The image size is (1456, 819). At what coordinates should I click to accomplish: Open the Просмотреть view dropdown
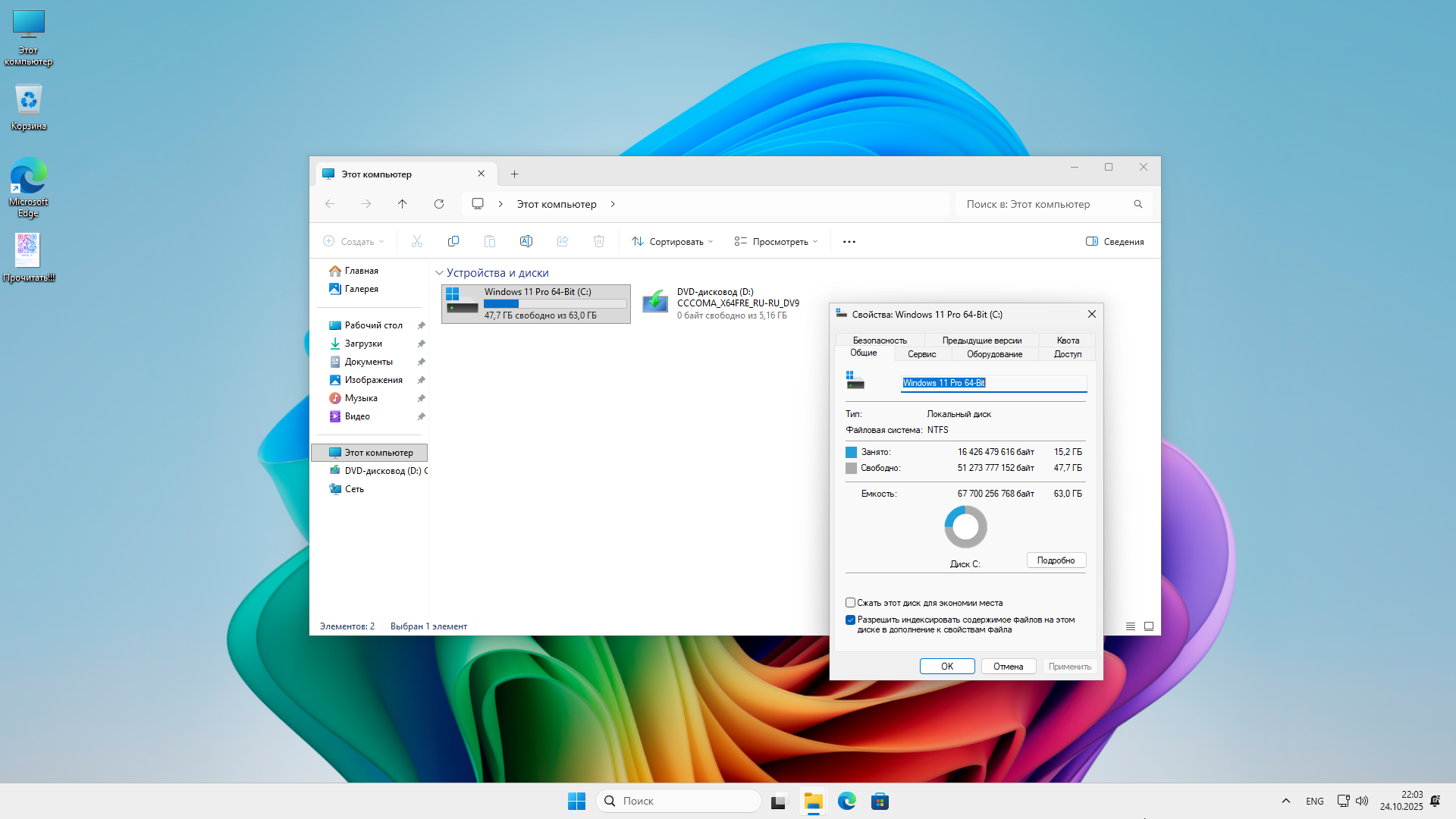coord(776,242)
